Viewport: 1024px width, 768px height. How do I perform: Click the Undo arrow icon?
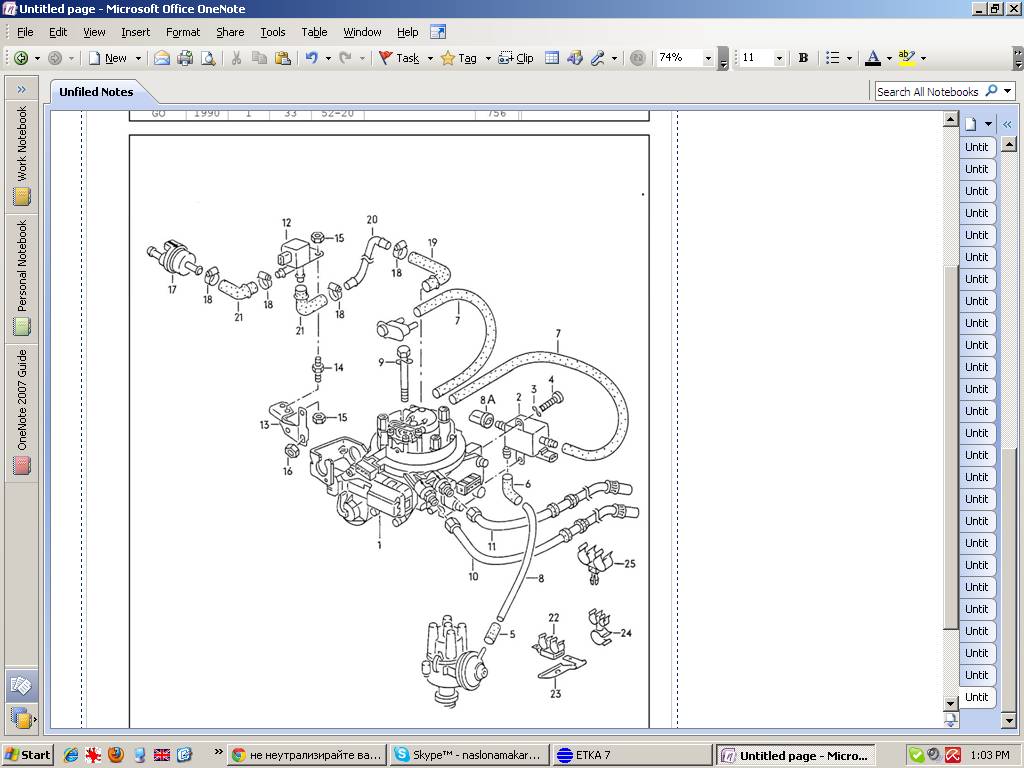coord(311,58)
